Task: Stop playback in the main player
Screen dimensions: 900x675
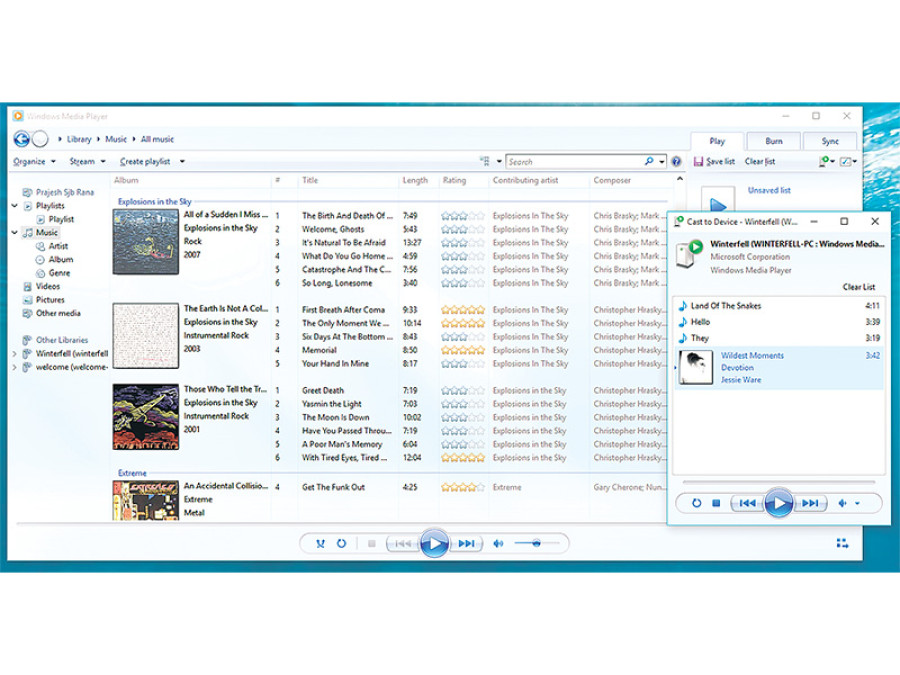Action: pyautogui.click(x=371, y=544)
